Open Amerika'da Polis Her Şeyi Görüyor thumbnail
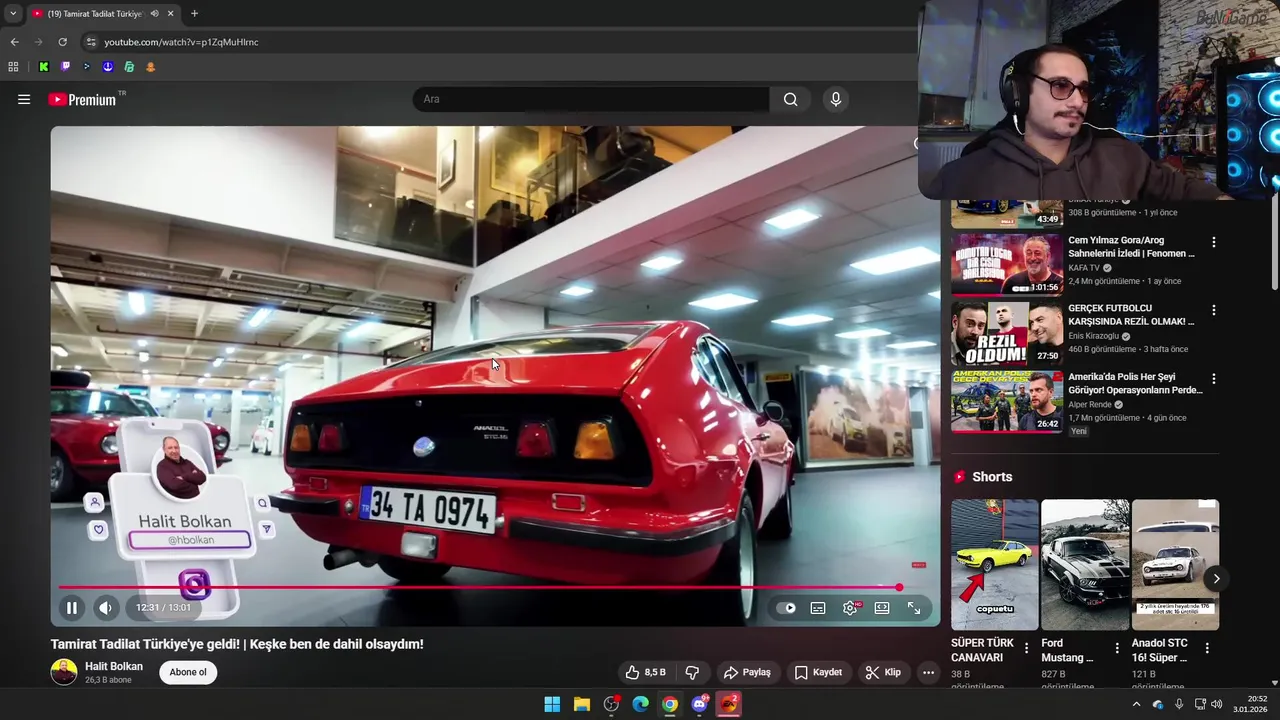The width and height of the screenshot is (1280, 720). 1007,401
